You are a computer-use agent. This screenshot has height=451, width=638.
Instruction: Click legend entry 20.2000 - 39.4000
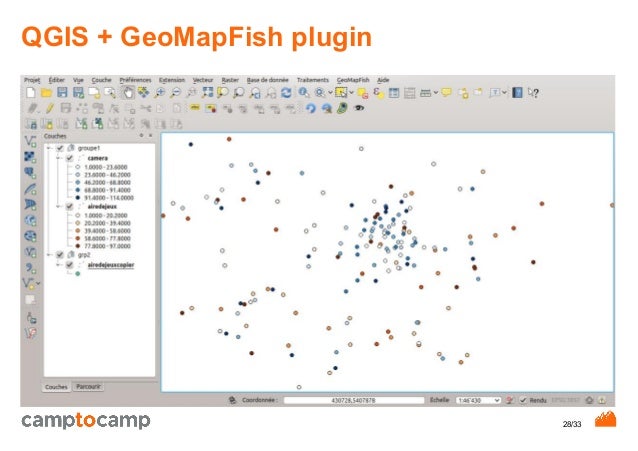point(107,223)
